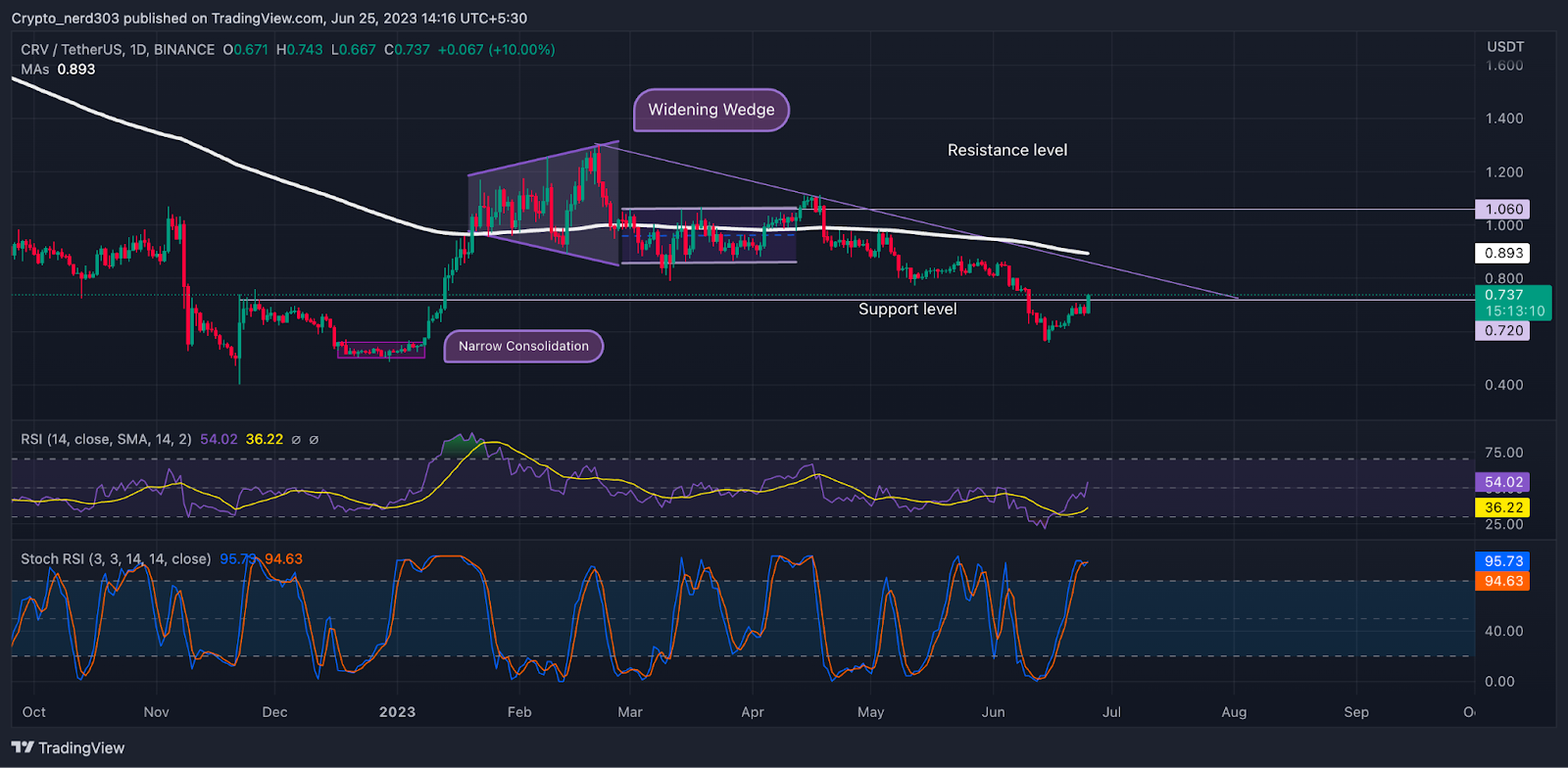Click the 95.73 blue Stoch RSI tag
Screen dimensions: 1568x768
tap(1503, 561)
